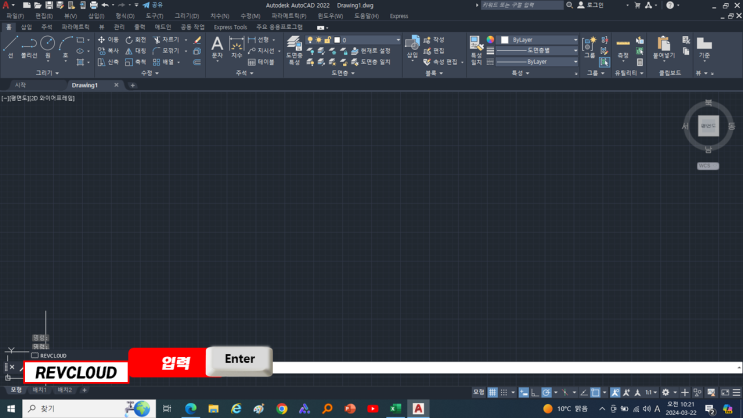Click the keyword search input field

[520, 5]
